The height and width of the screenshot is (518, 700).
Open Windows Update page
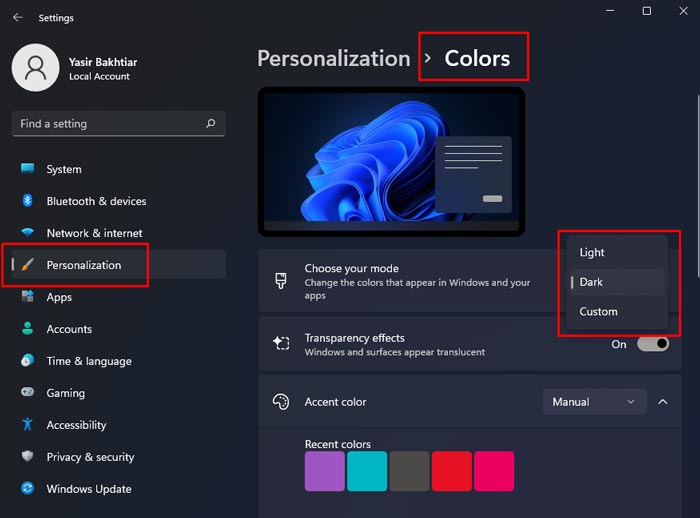pyautogui.click(x=118, y=489)
